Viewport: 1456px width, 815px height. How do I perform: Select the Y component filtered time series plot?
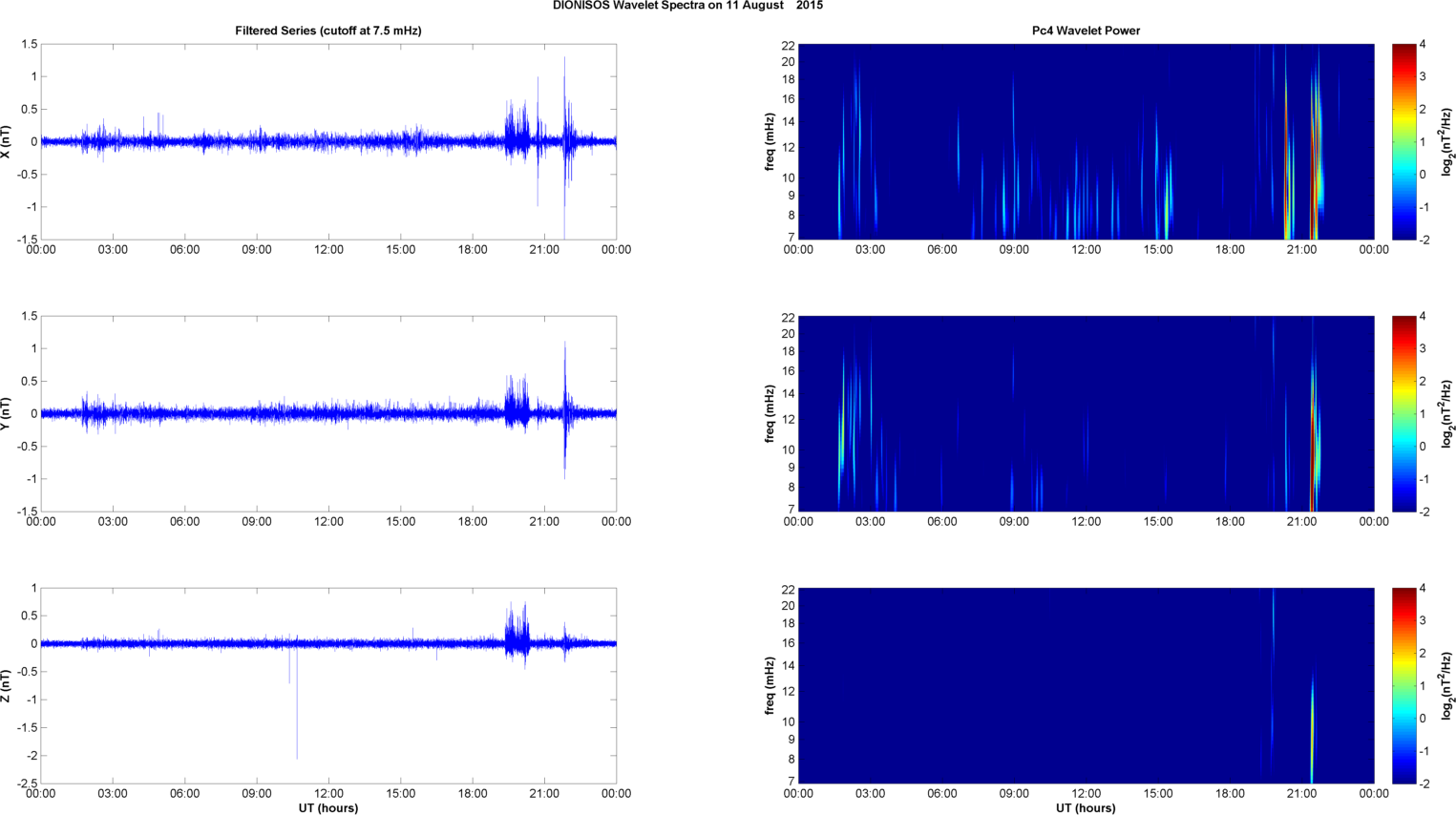[x=328, y=413]
